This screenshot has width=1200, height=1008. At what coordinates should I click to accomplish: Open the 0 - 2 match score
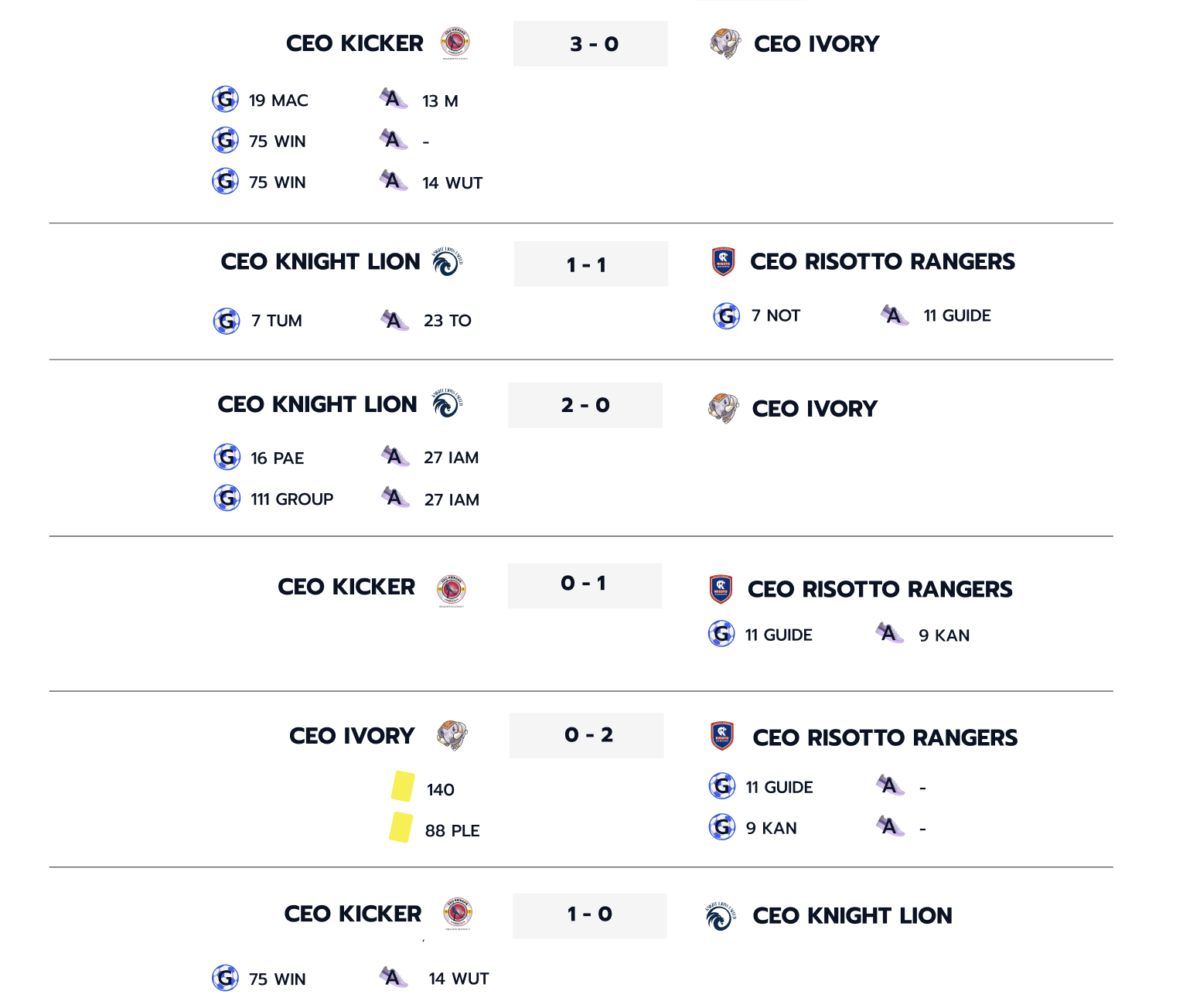tap(586, 735)
